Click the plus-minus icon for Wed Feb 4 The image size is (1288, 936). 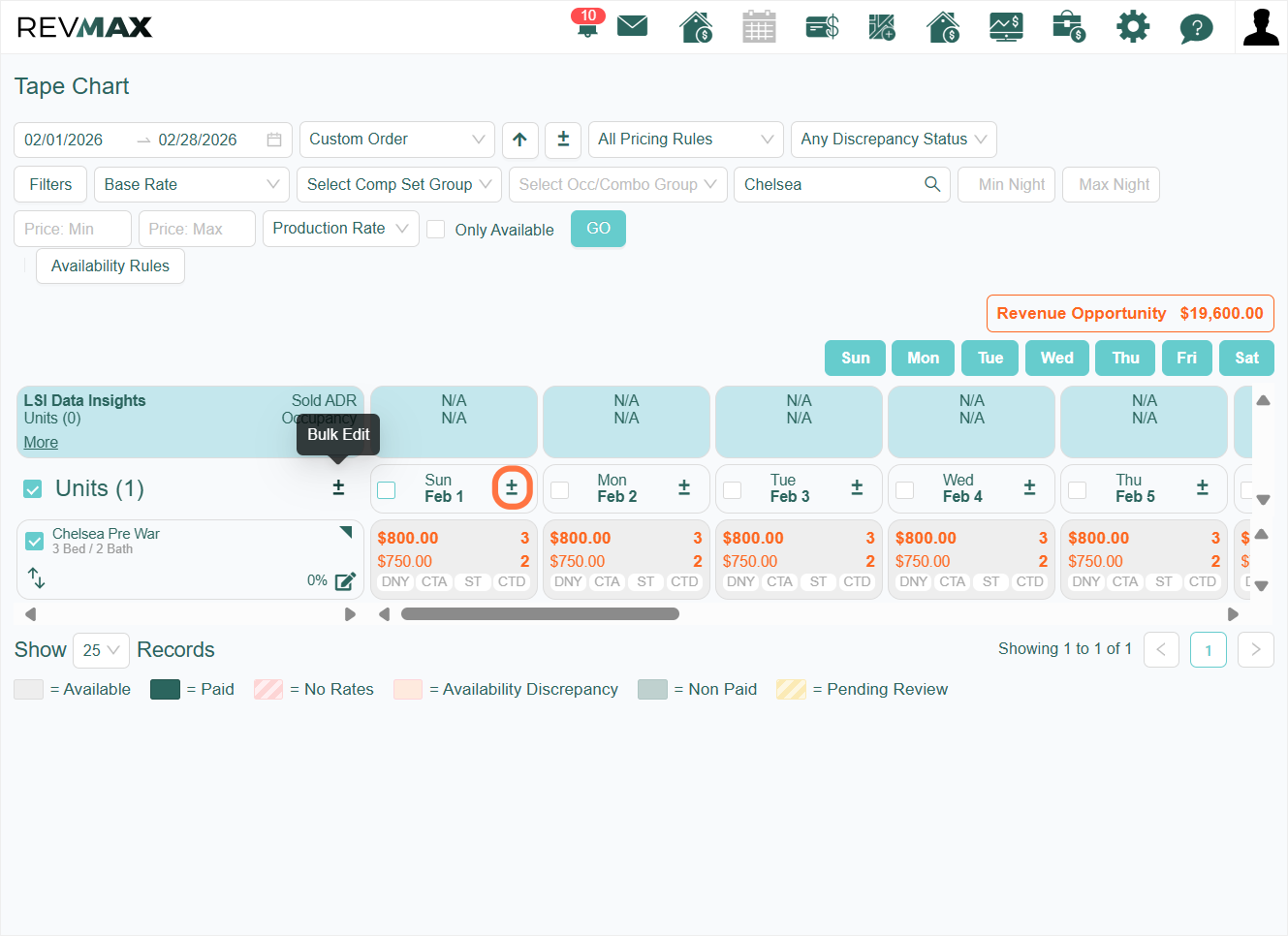(1029, 487)
